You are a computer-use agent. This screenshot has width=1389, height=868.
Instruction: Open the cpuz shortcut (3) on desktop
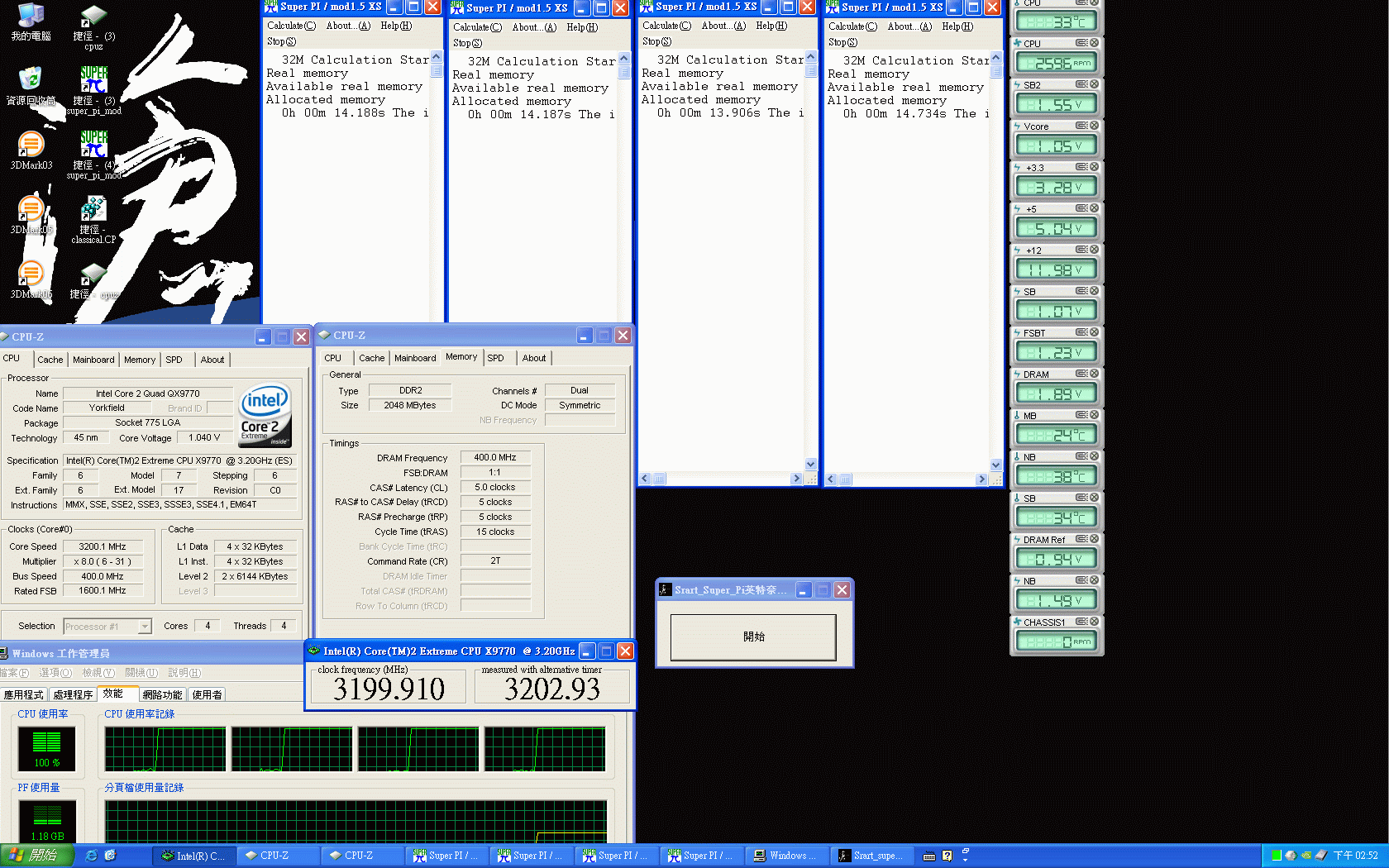[x=93, y=27]
